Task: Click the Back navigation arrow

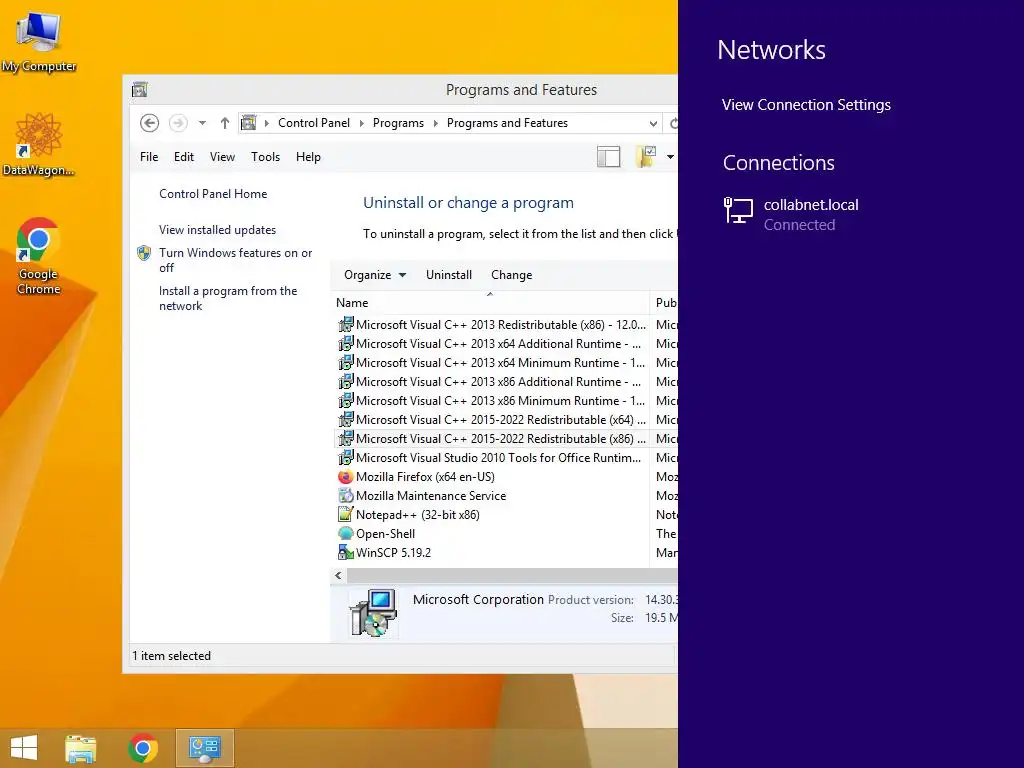Action: (150, 123)
